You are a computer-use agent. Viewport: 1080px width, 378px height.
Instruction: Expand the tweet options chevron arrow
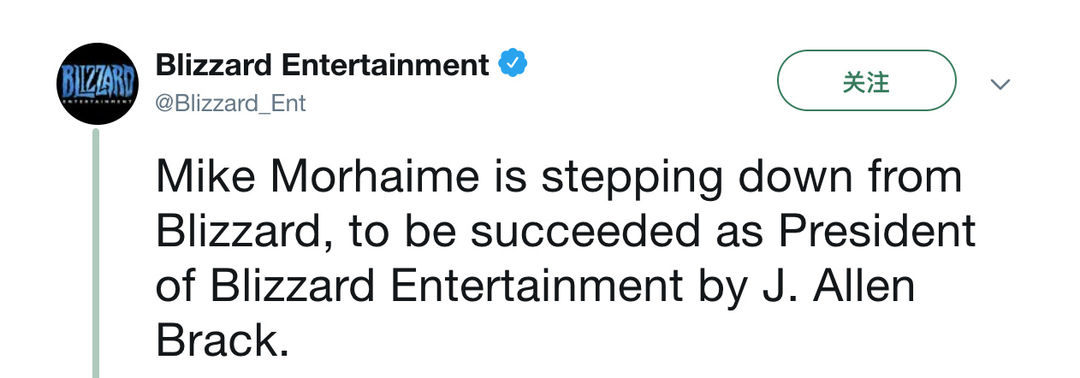coord(1000,84)
